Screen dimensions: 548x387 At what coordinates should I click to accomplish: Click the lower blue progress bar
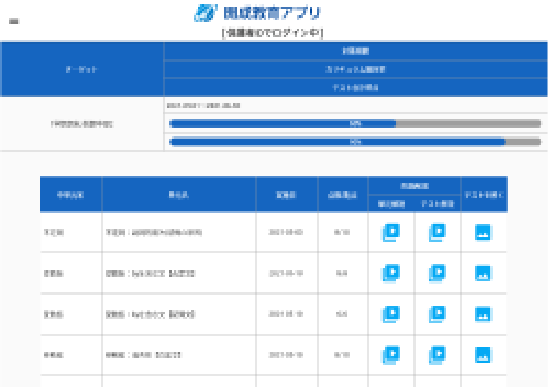click(x=355, y=142)
